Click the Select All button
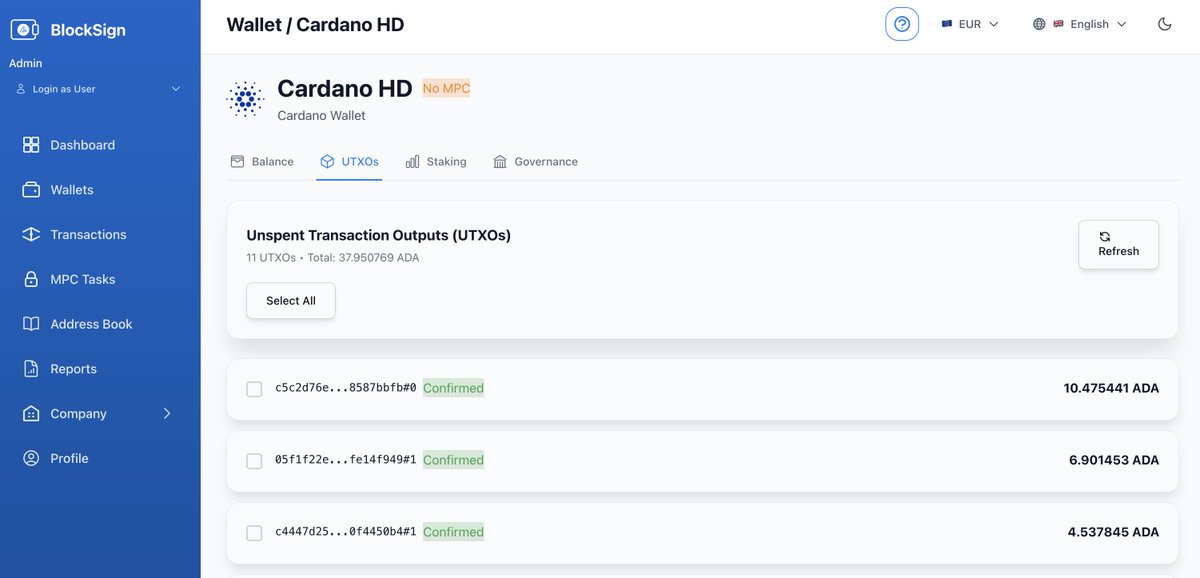 click(x=291, y=301)
